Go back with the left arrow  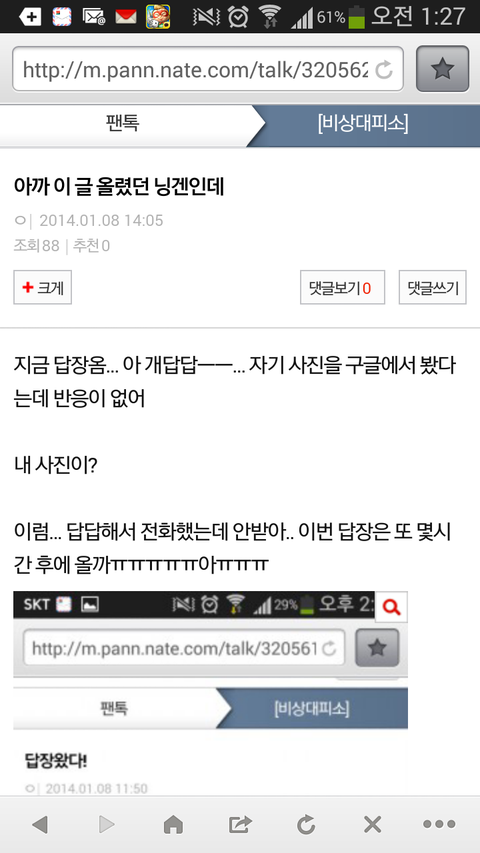[40, 825]
